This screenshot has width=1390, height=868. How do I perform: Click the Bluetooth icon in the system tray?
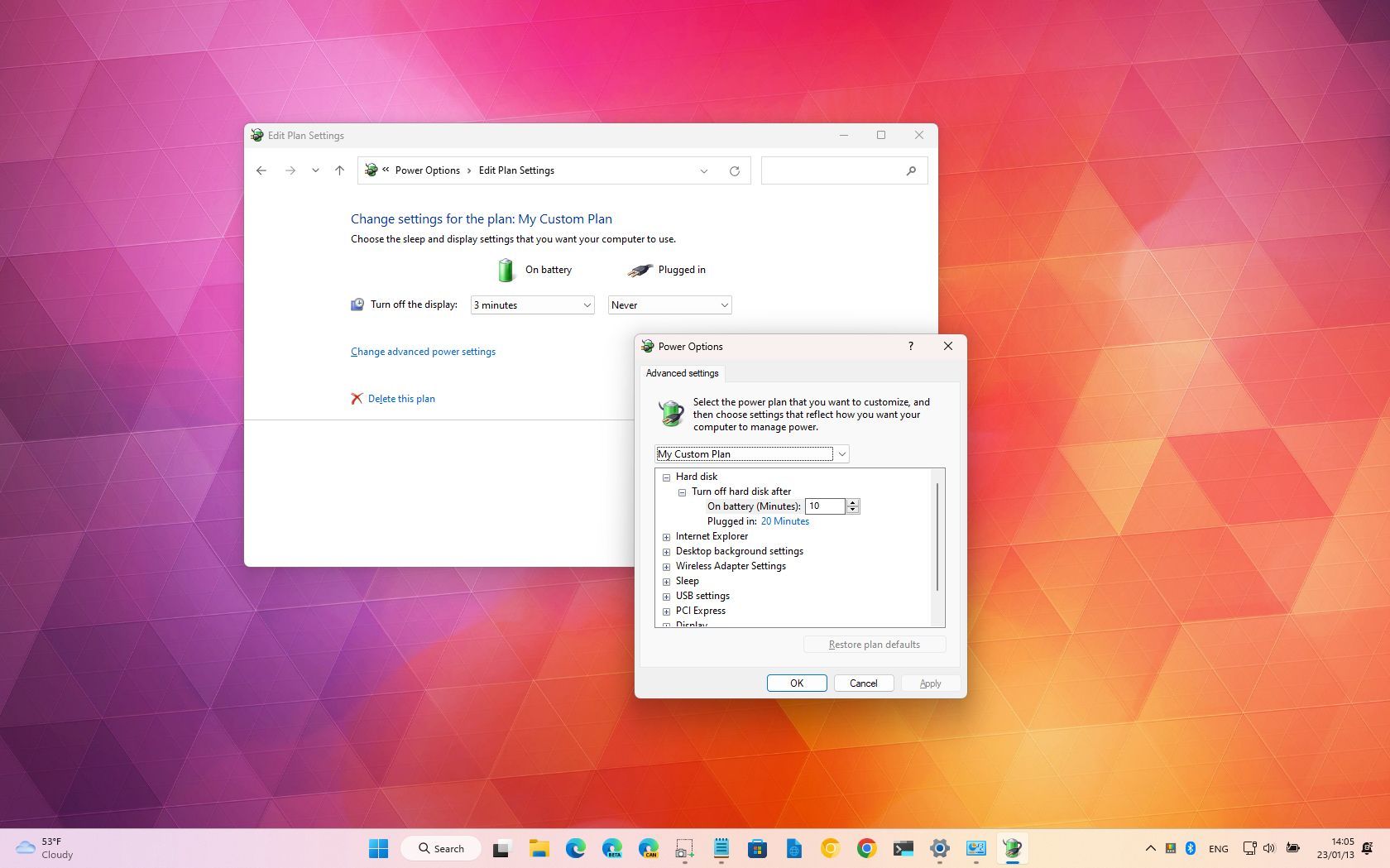point(1191,848)
